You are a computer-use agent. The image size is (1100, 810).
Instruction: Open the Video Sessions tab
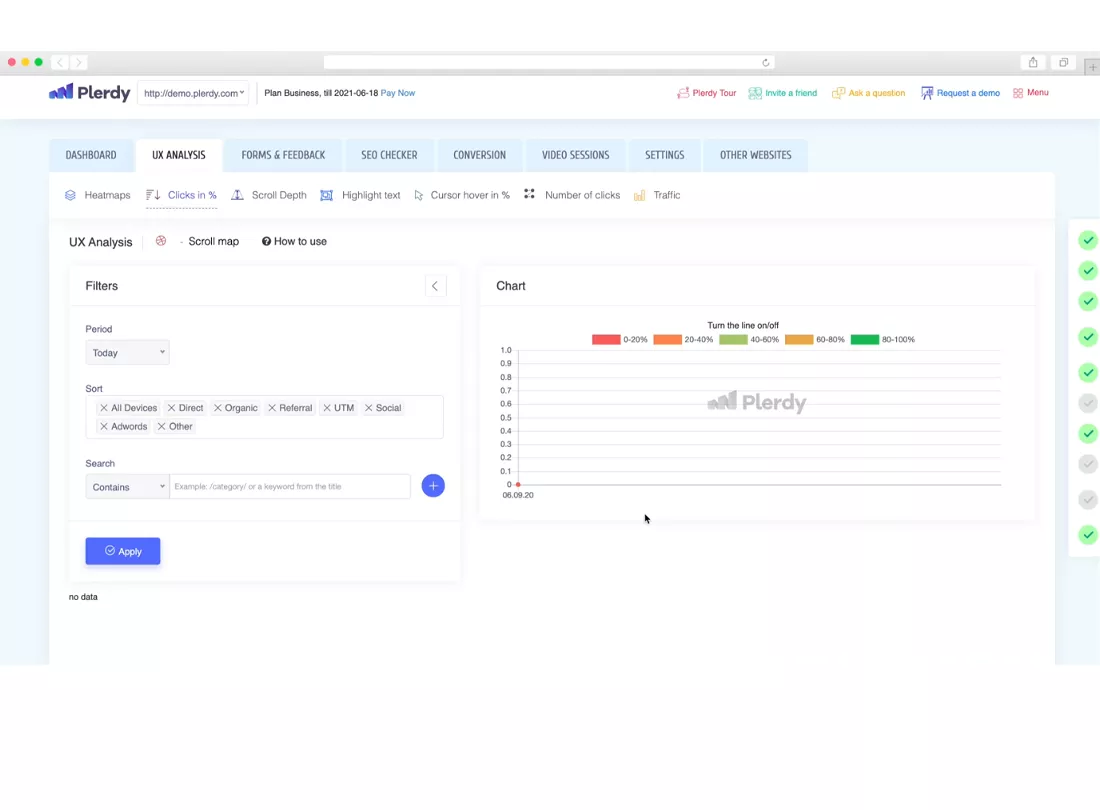(575, 155)
